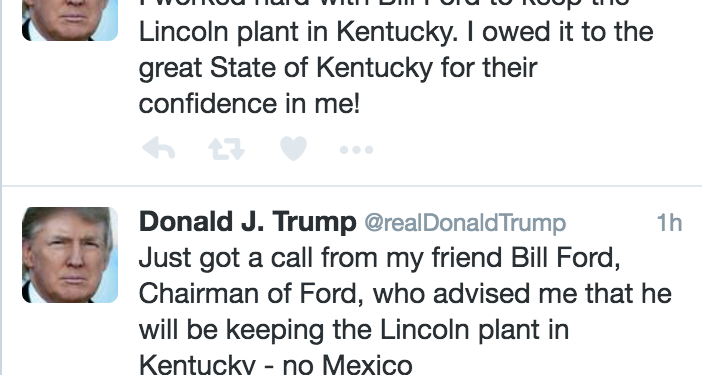Click the partially cut-off top line of first tweet

pos(385,4)
